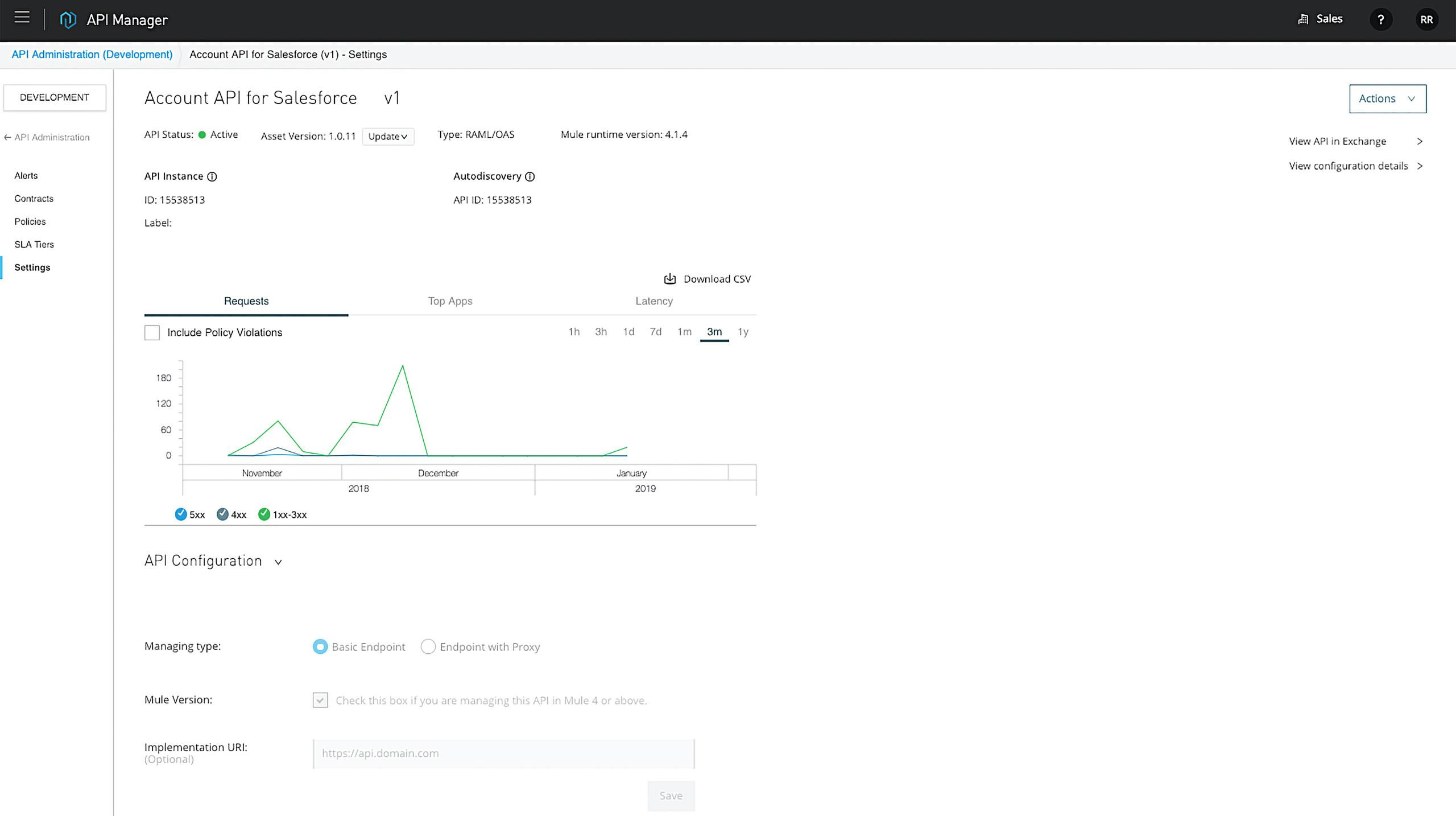The width and height of the screenshot is (1456, 816).
Task: Click the Asset Version: 1.0.11 text
Action: [308, 137]
